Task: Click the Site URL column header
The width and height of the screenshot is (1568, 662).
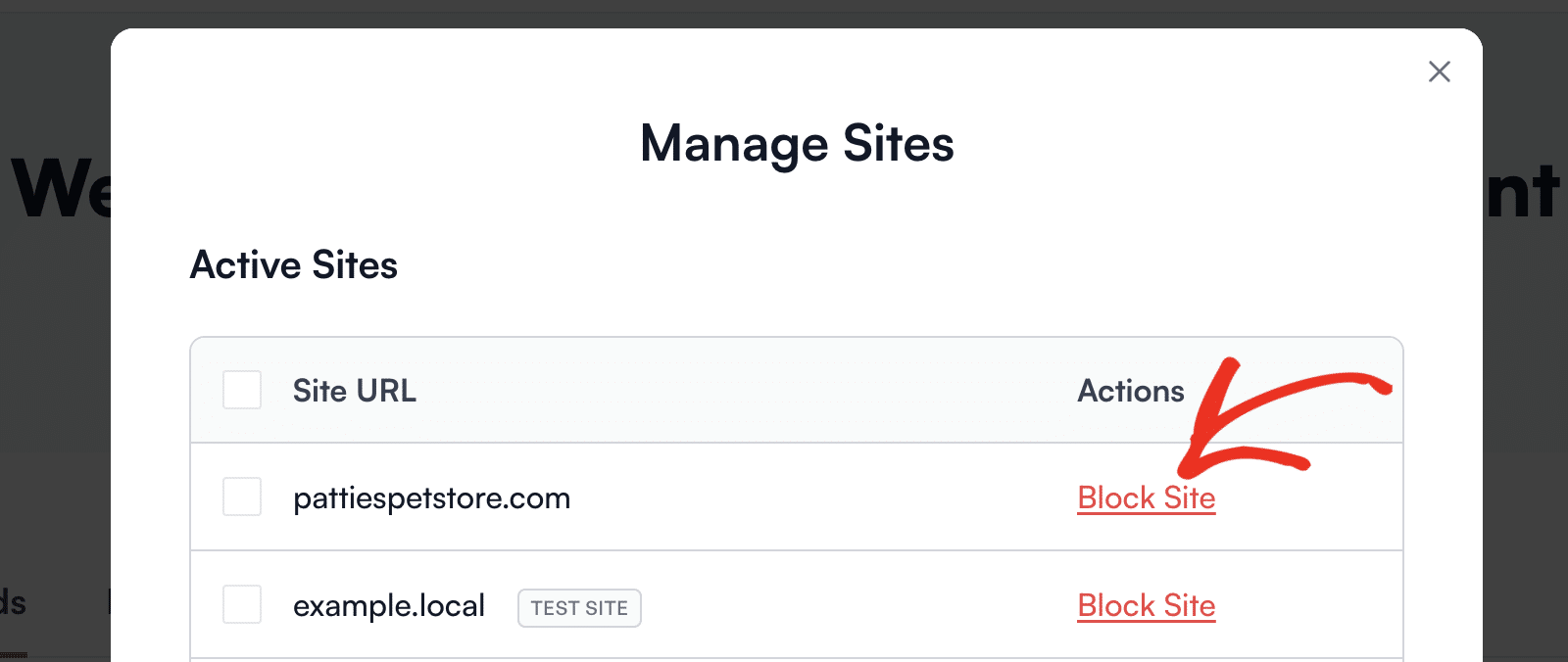Action: click(354, 391)
